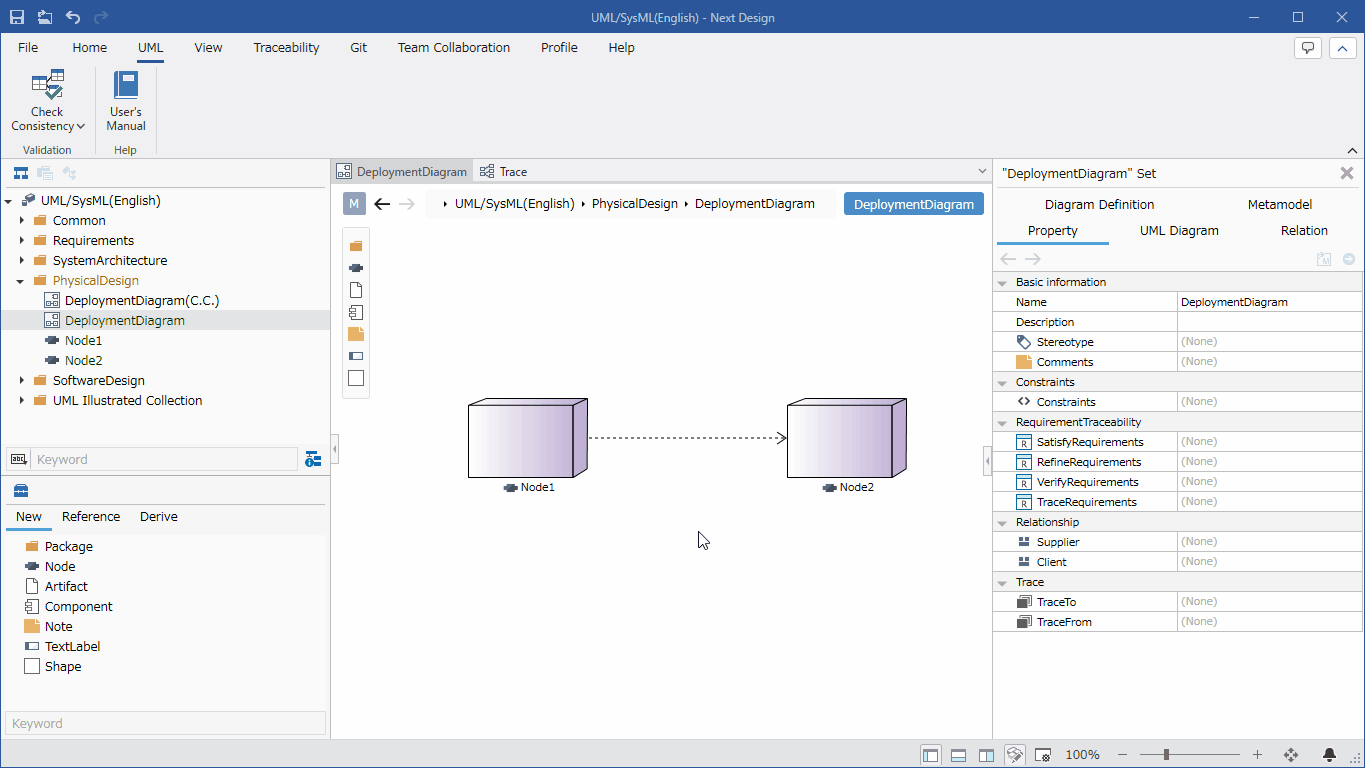Open the Relation inspector tab

click(1304, 230)
